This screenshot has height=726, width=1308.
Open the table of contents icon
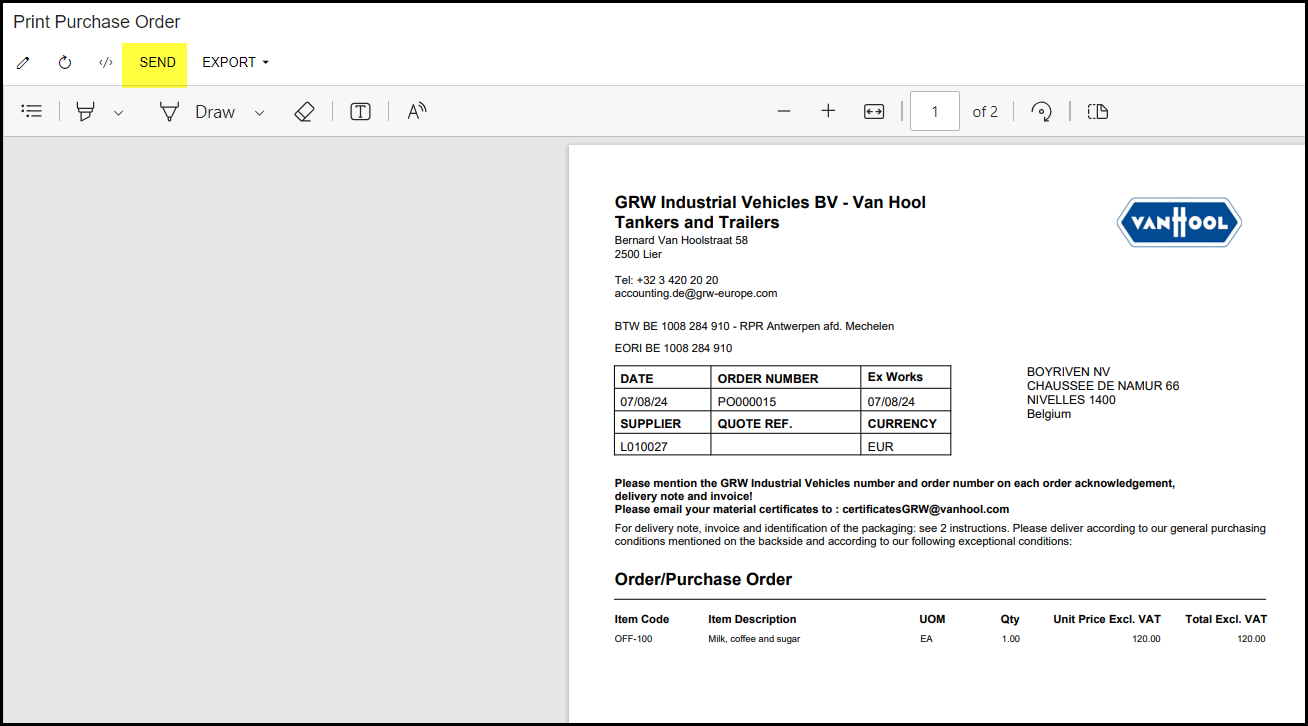click(x=32, y=112)
